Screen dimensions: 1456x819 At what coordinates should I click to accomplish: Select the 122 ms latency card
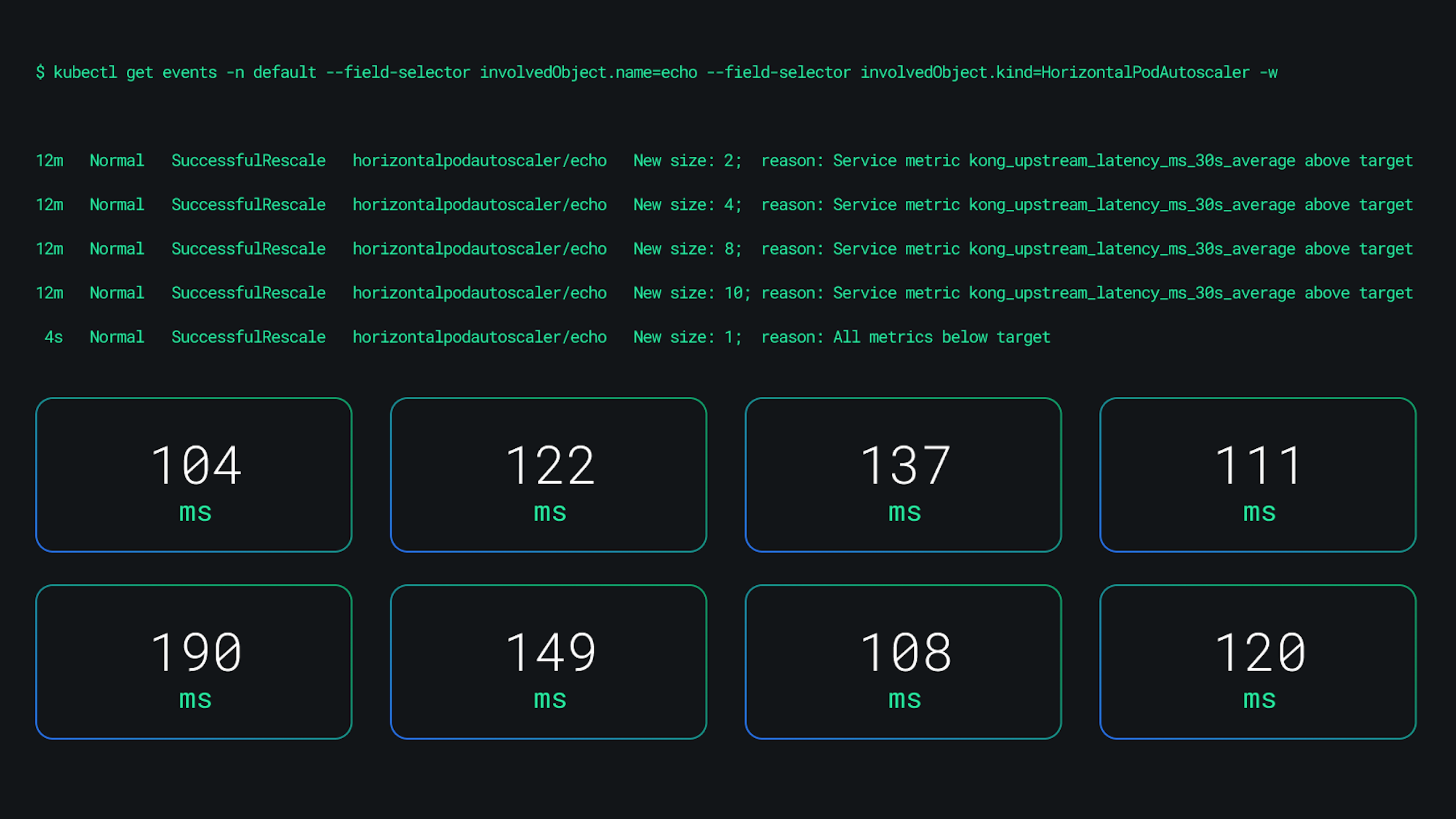point(548,474)
